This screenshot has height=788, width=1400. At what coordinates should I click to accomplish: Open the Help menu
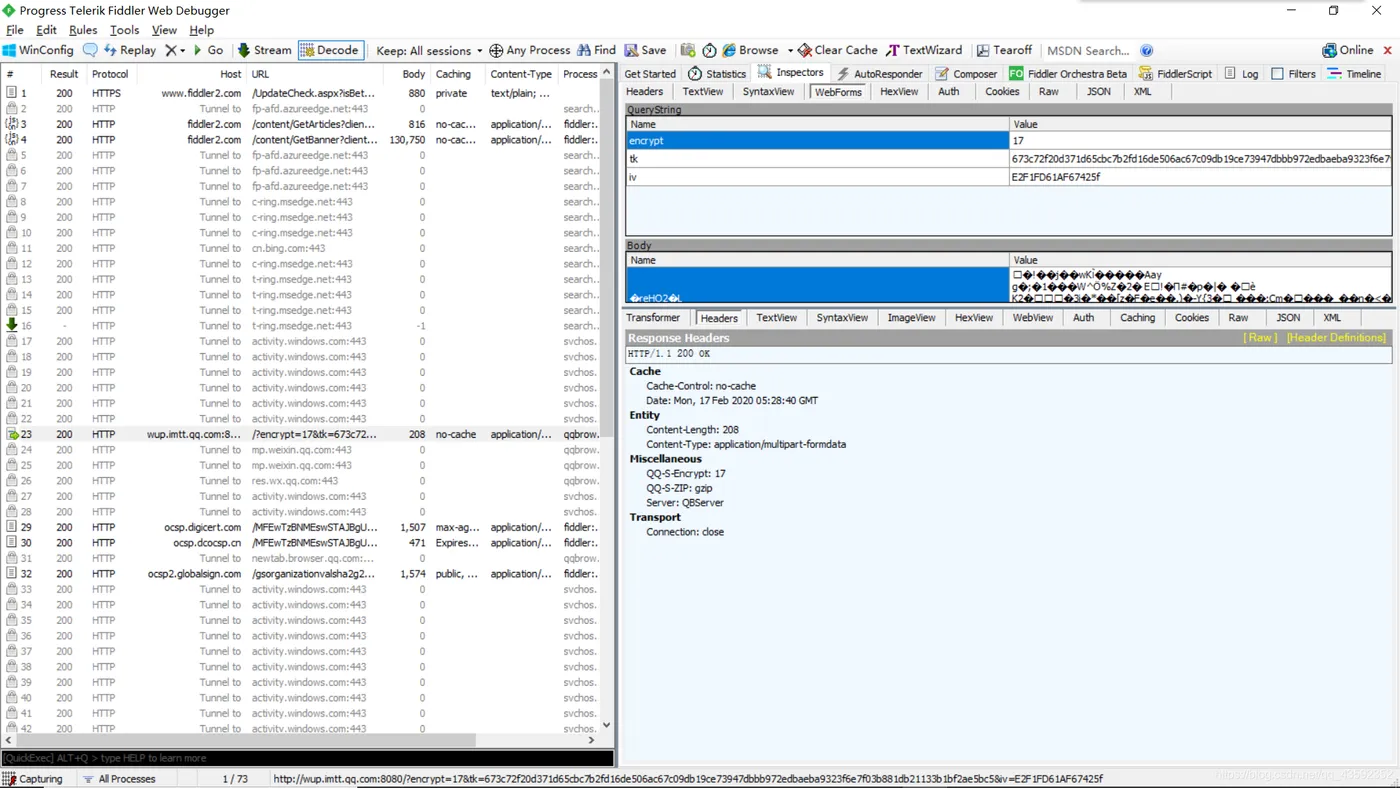[x=201, y=30]
